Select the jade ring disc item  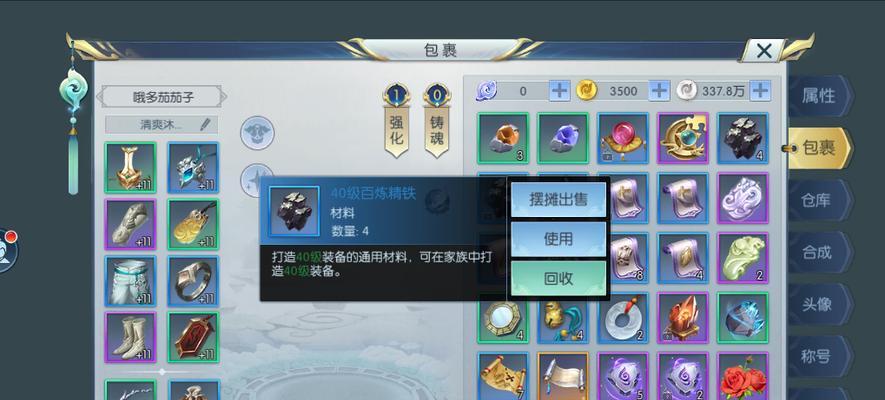[x=623, y=318]
